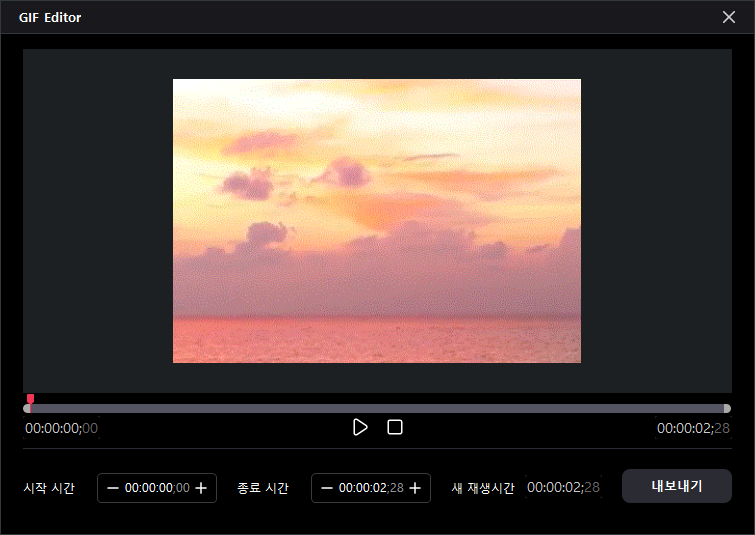Increase start time with plus icon
Image resolution: width=755 pixels, height=535 pixels.
pos(201,488)
